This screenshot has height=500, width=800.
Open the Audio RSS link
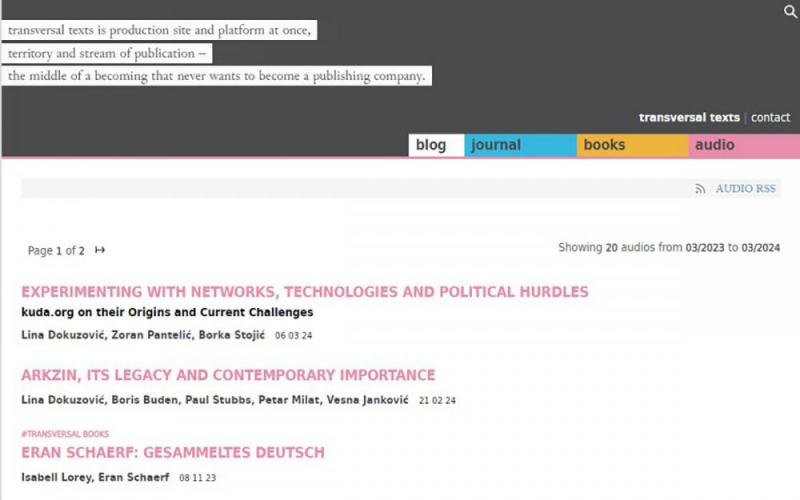[745, 189]
